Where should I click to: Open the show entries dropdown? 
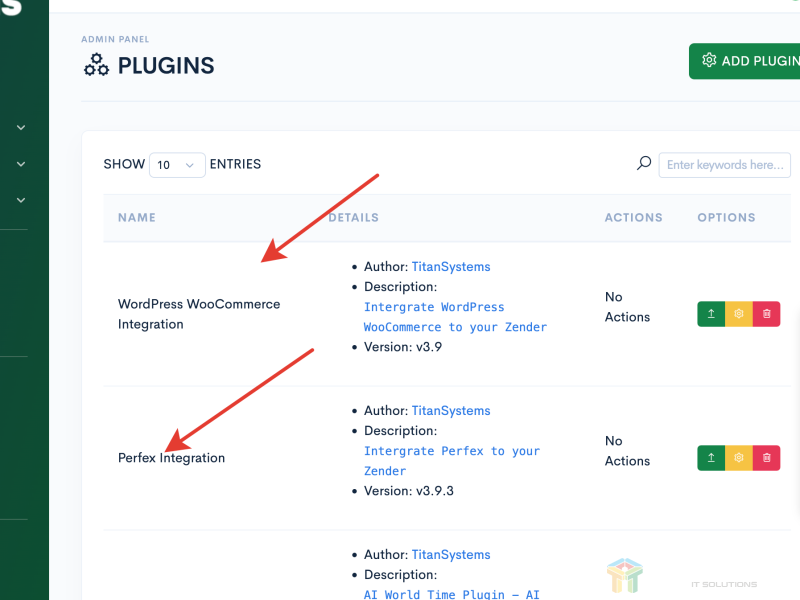click(x=177, y=165)
